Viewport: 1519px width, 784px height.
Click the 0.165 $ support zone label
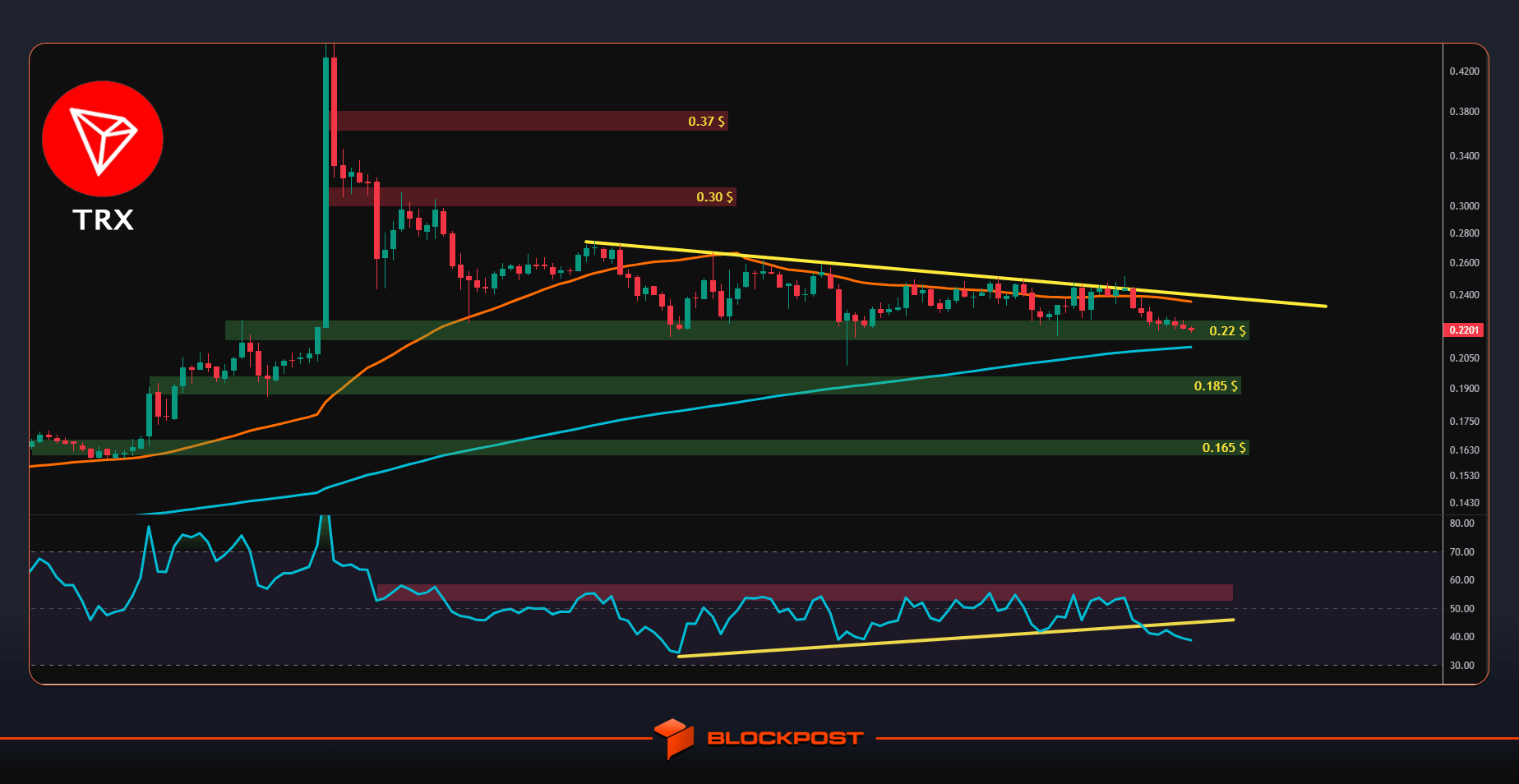(1224, 447)
